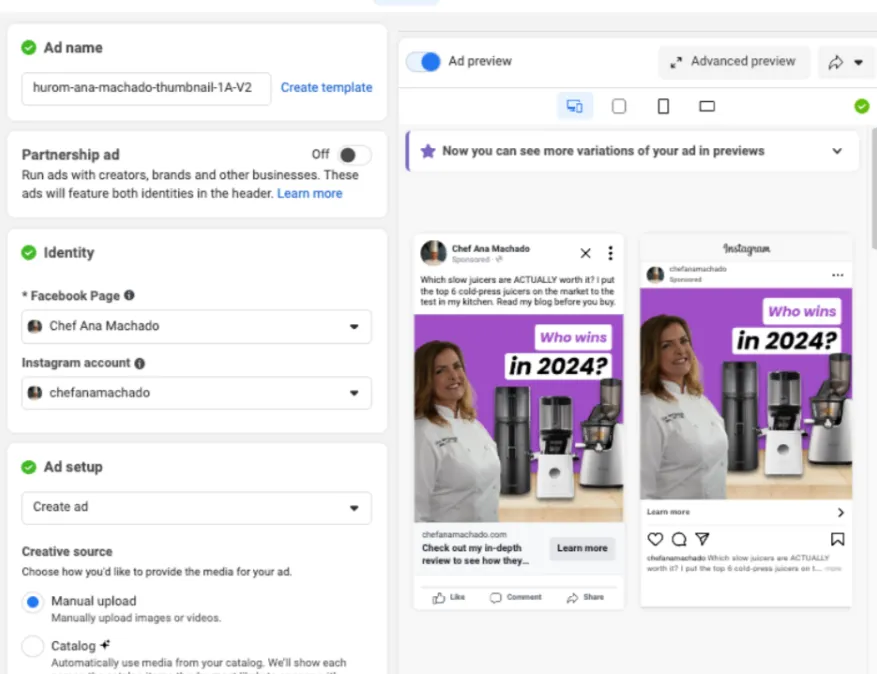
Task: Open Facebook preview three-dot menu
Action: pyautogui.click(x=610, y=253)
